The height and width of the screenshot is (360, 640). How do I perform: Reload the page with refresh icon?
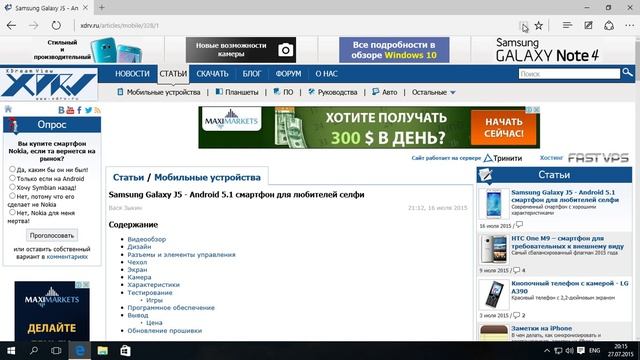(56, 25)
